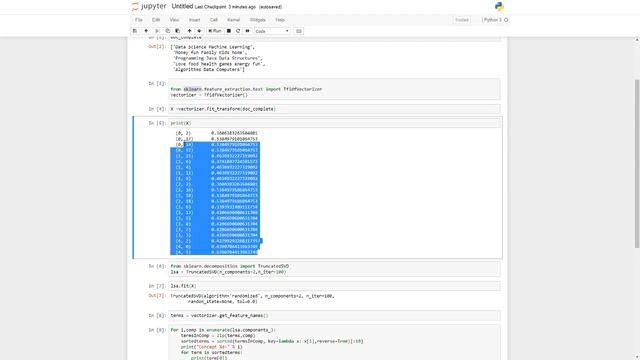Click the Jupyter logo
640x360 pixels.
[x=149, y=7]
